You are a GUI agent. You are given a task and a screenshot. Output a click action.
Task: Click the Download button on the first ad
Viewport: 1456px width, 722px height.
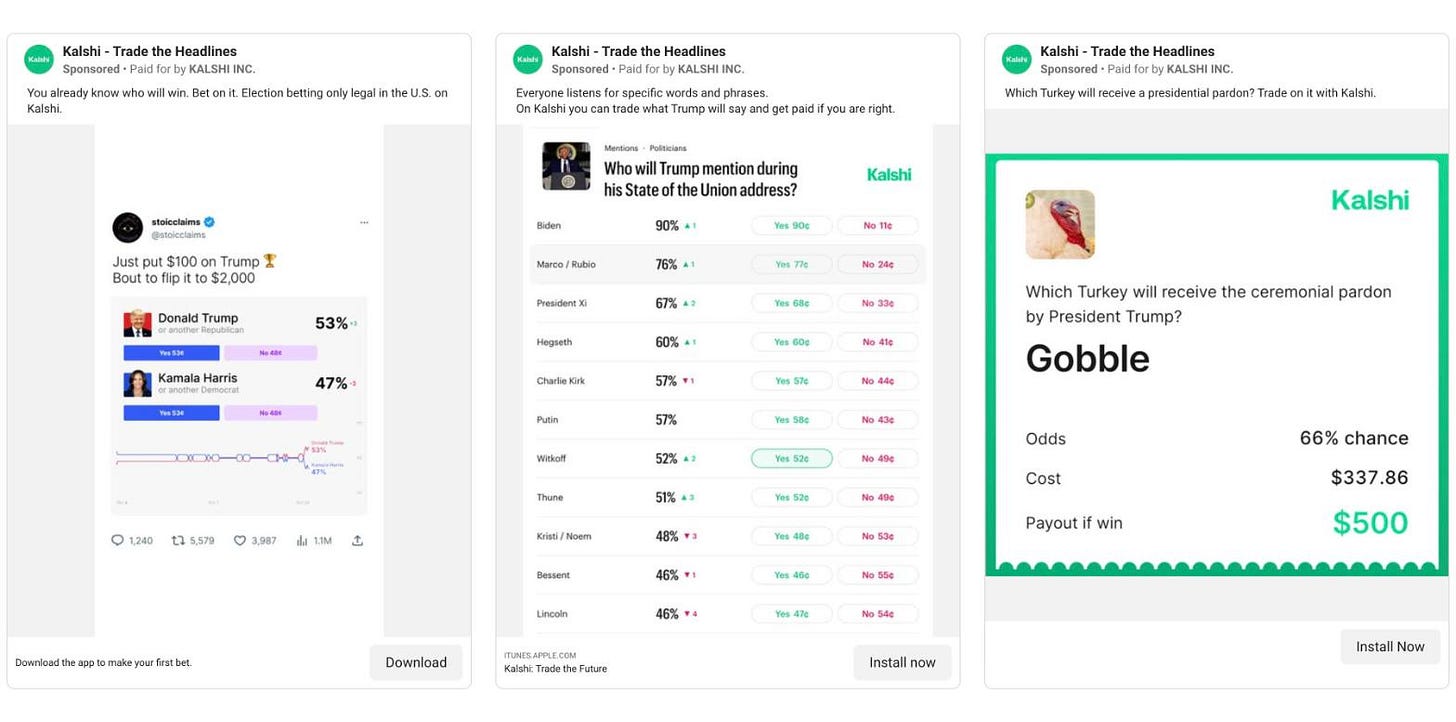click(x=416, y=662)
